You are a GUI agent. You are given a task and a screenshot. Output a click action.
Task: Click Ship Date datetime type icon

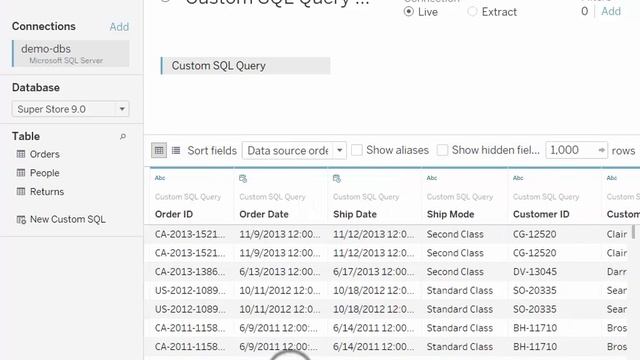pyautogui.click(x=337, y=178)
